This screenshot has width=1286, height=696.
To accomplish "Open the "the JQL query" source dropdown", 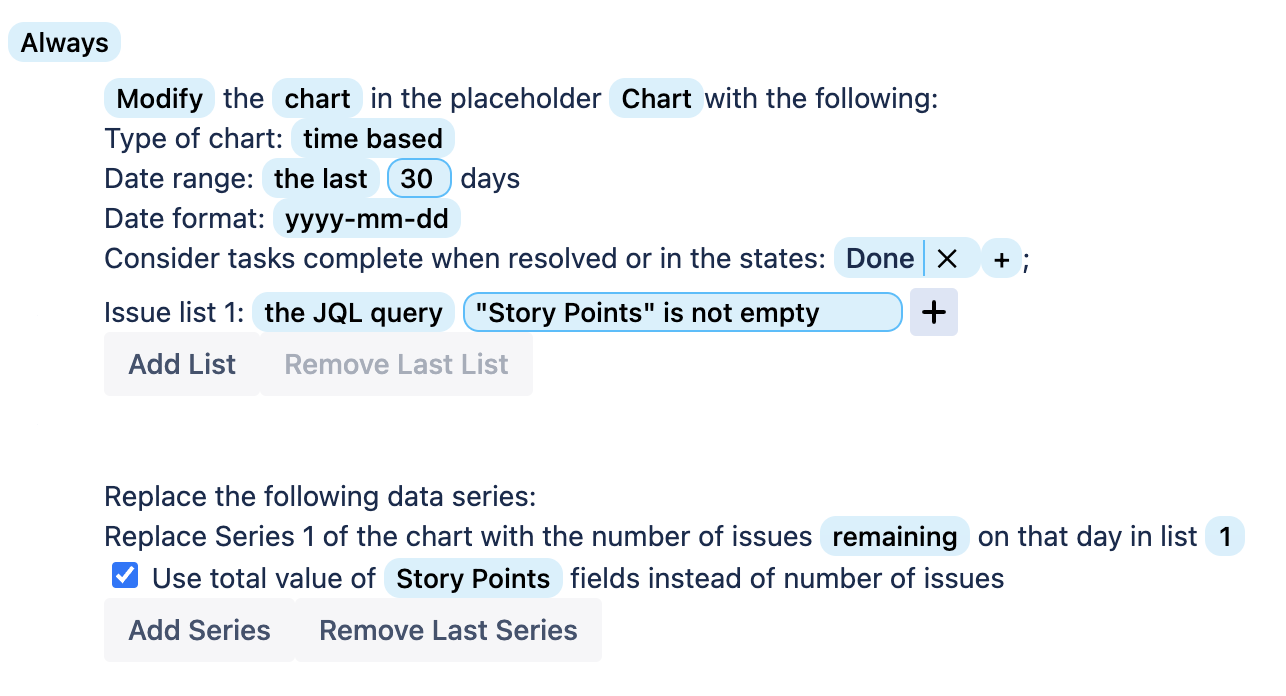I will 353,312.
